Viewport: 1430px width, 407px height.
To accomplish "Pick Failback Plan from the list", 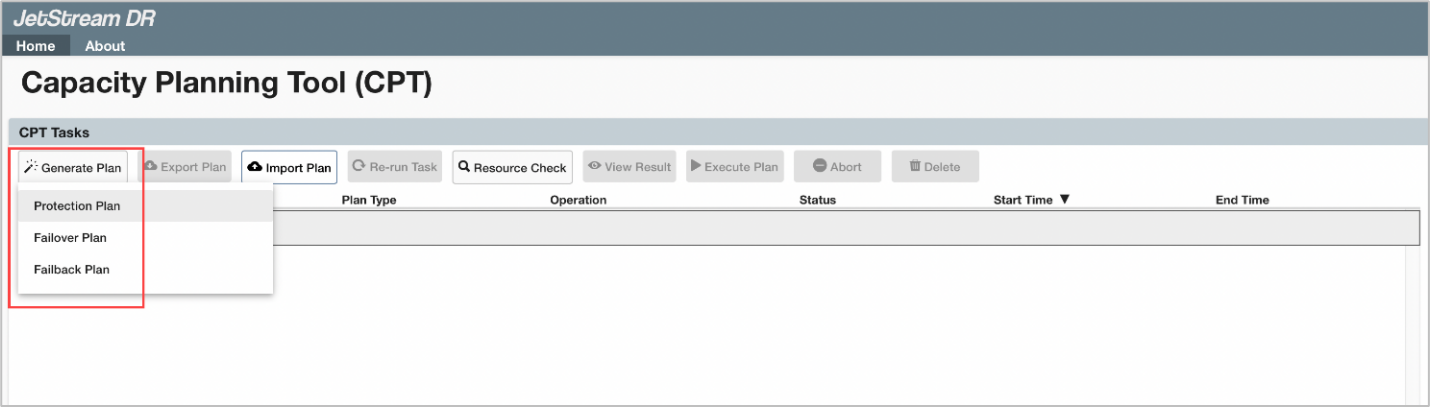I will click(x=71, y=270).
